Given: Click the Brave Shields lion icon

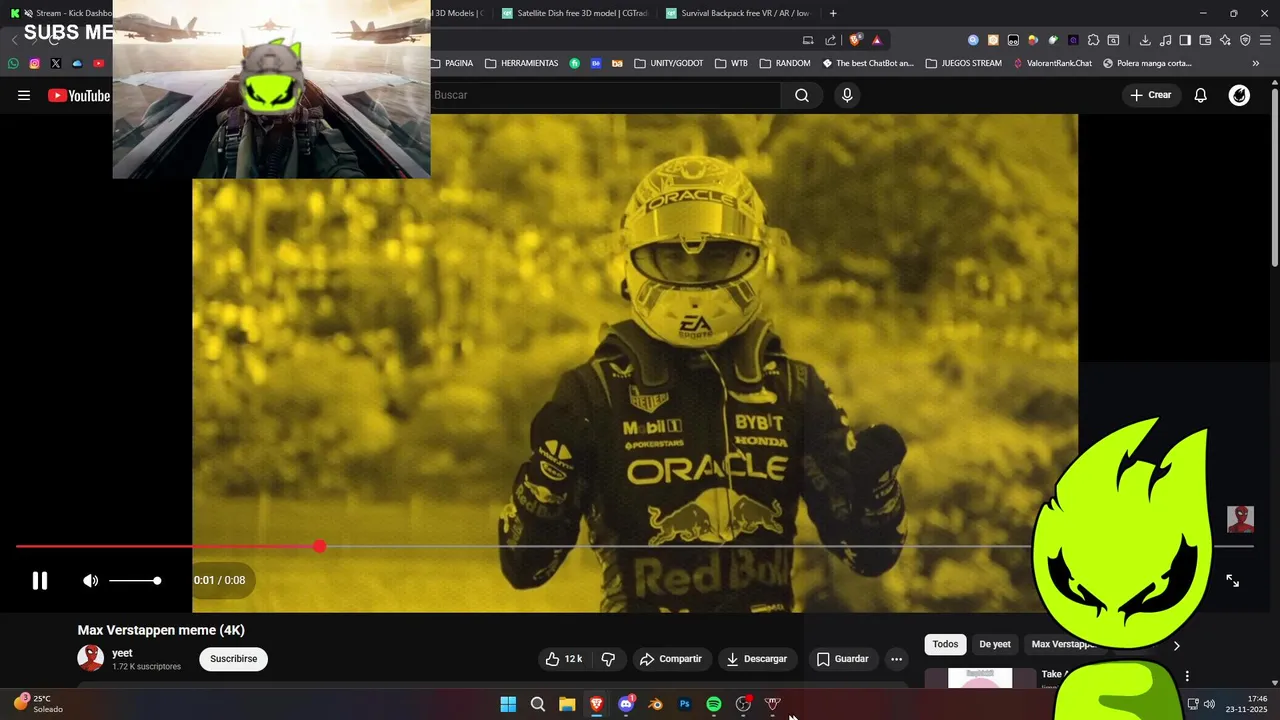Looking at the screenshot, I should point(855,40).
